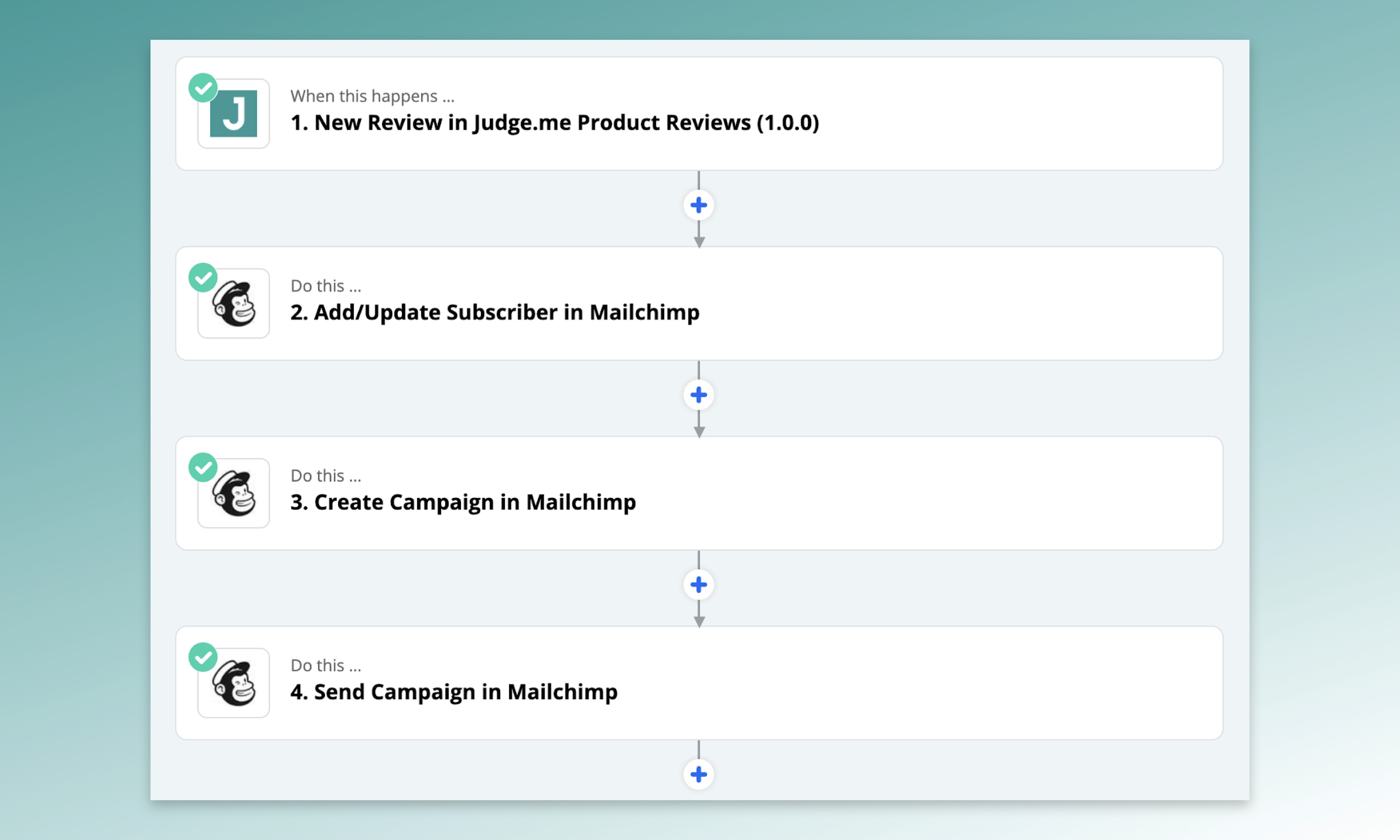The height and width of the screenshot is (840, 1400).
Task: Click the Mailchimp icon for Add/Update Subscriber
Action: 233,304
